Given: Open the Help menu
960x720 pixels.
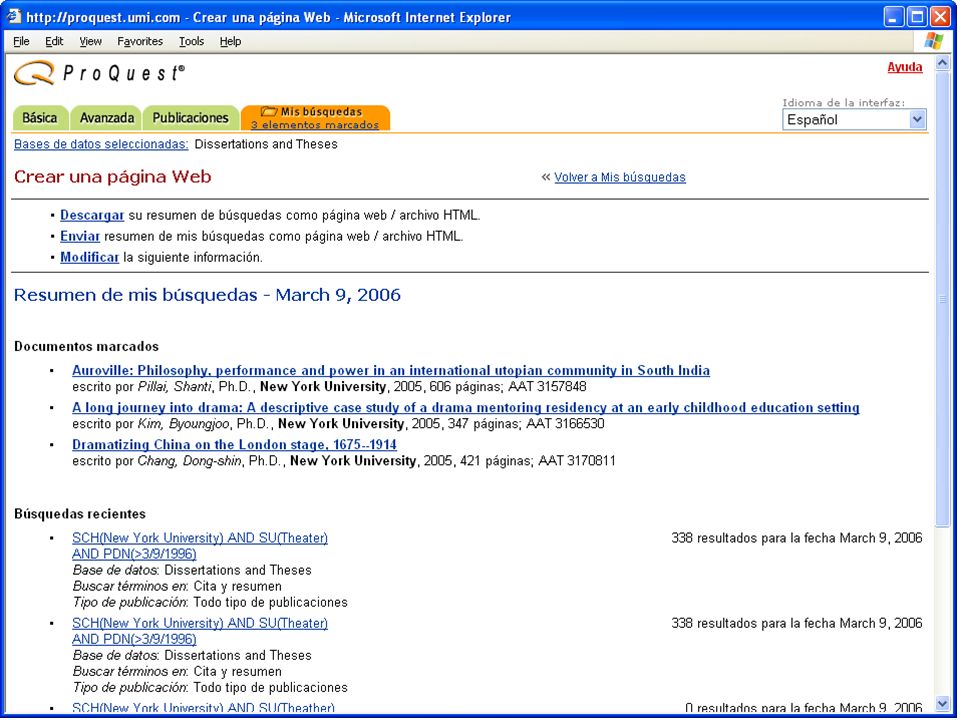Looking at the screenshot, I should tap(231, 41).
